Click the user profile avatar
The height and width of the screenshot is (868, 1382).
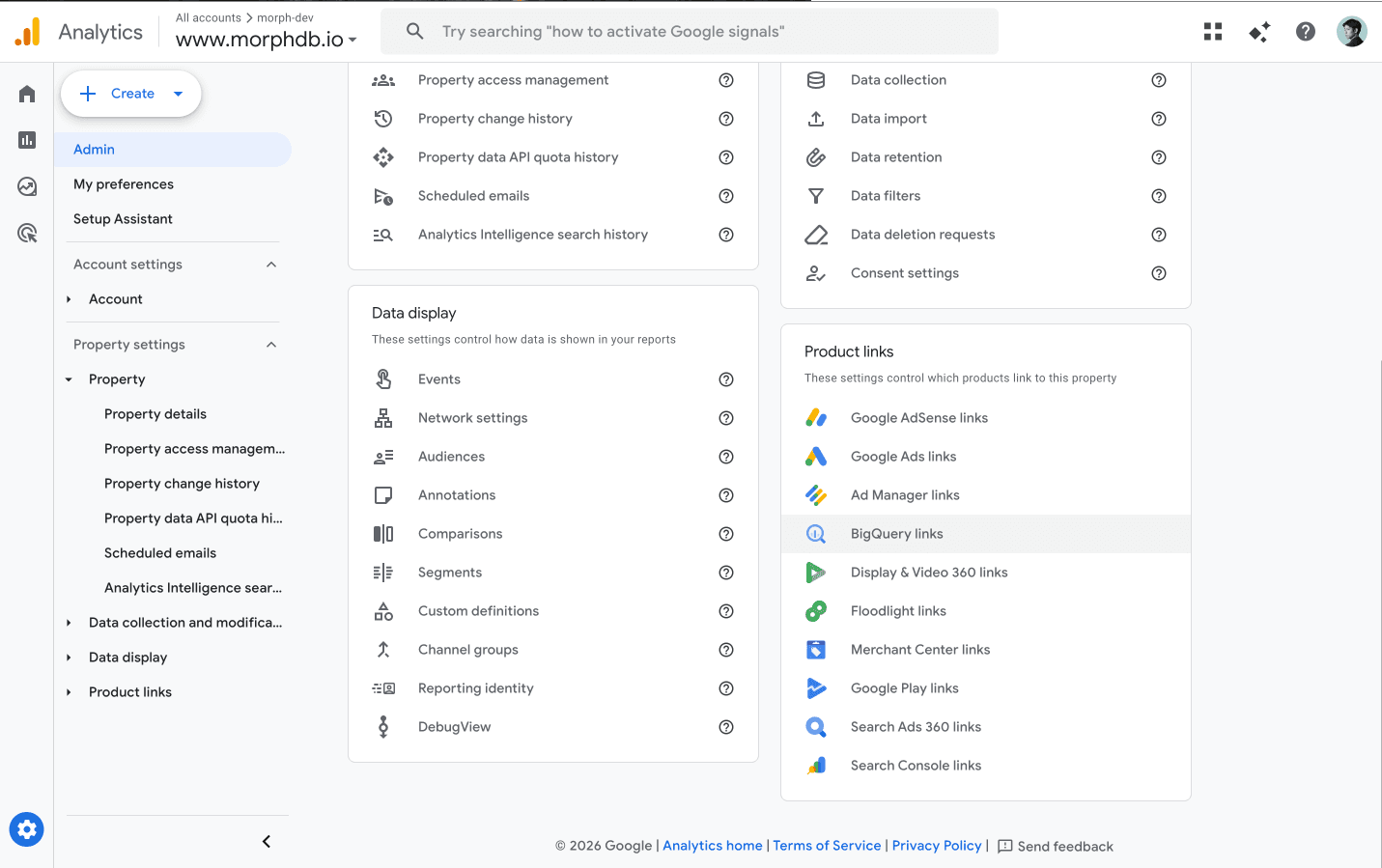pos(1352,32)
